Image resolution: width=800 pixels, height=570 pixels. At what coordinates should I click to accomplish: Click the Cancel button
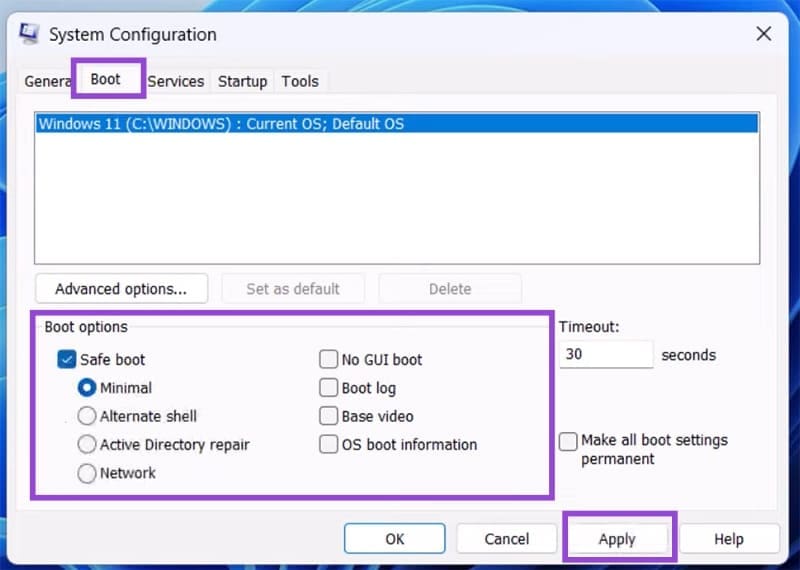[x=507, y=539]
